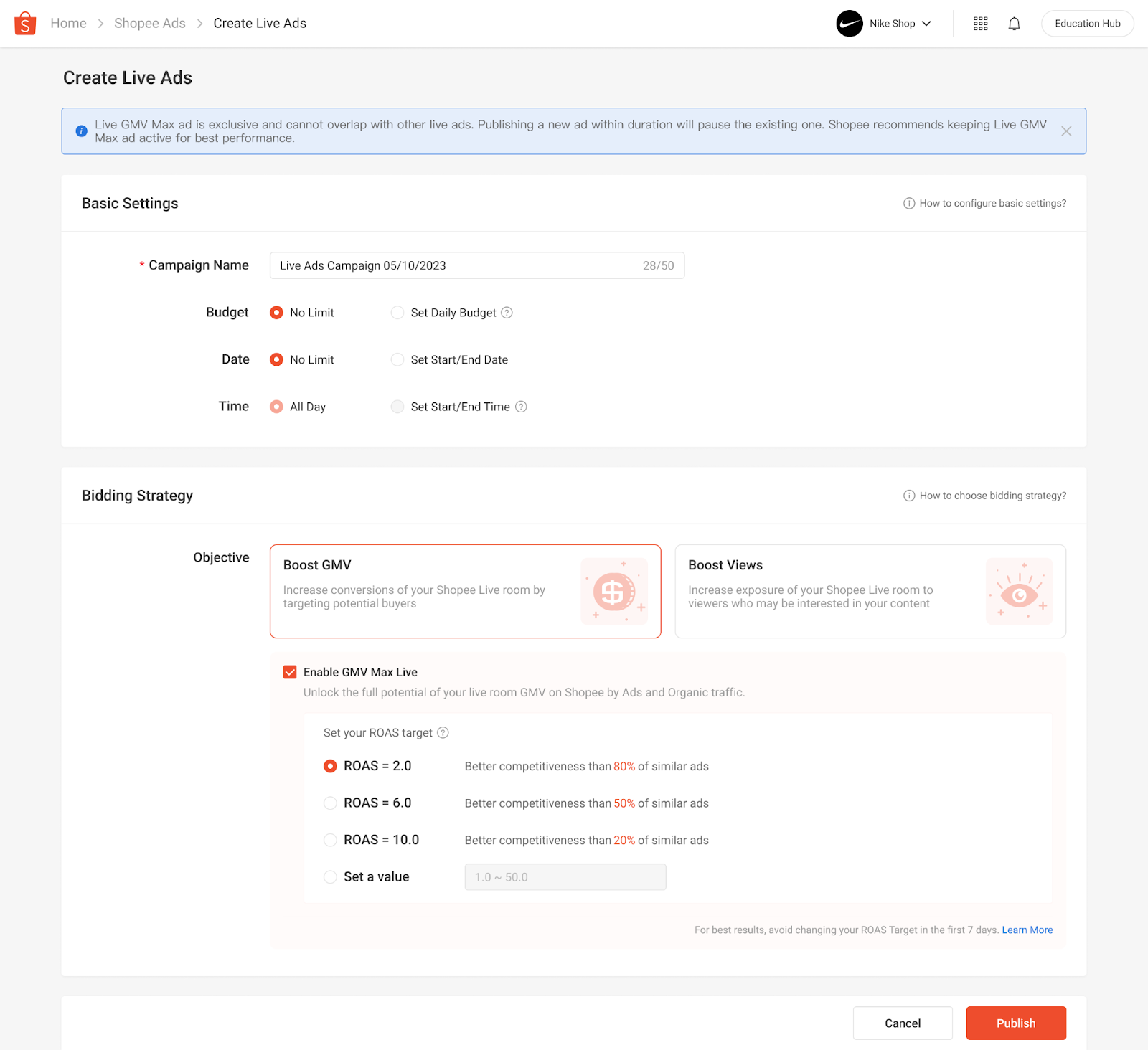This screenshot has height=1050, width=1148.
Task: Open How to configure basic settings help
Action: click(992, 204)
